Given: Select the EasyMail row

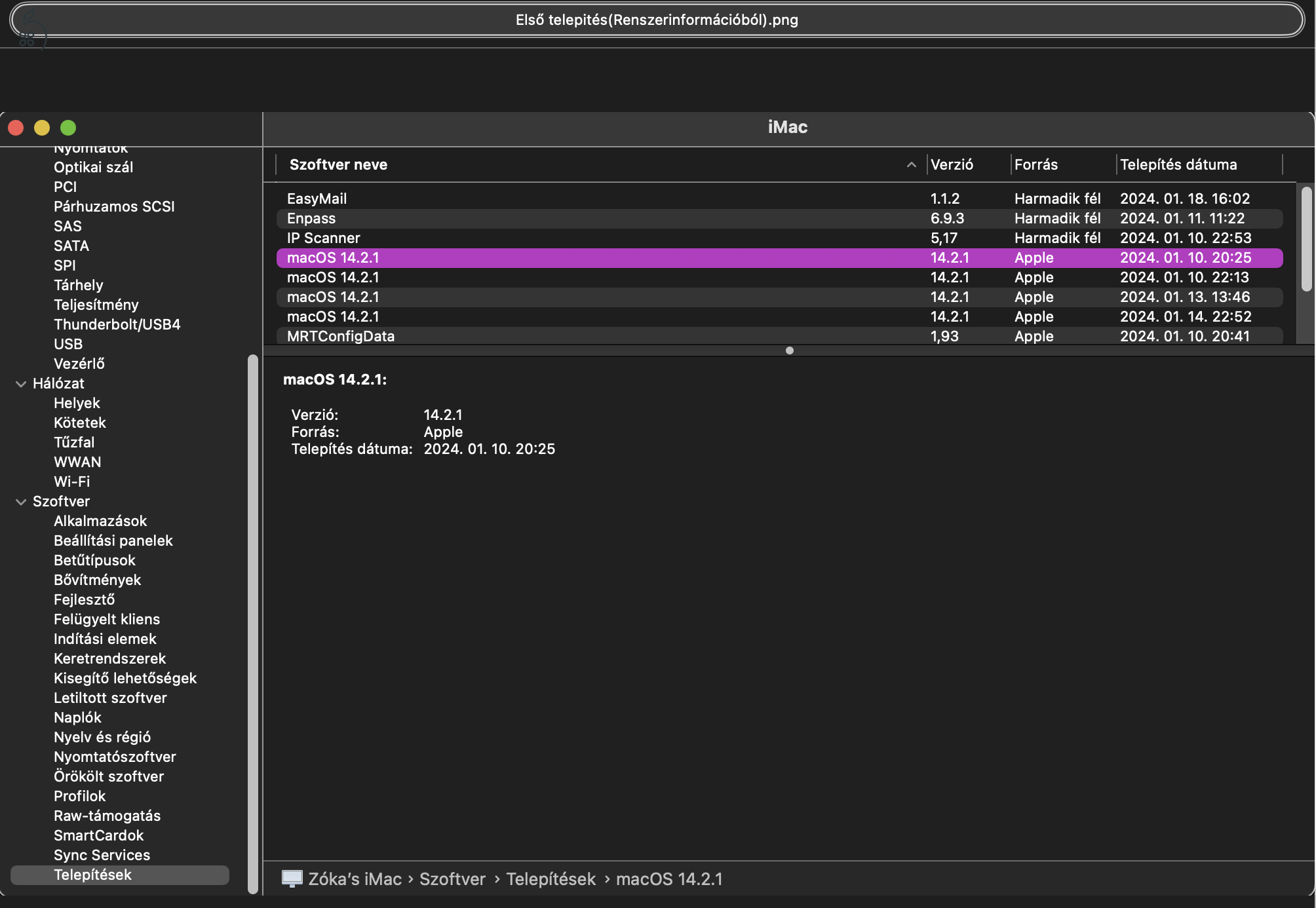Looking at the screenshot, I should (780, 199).
